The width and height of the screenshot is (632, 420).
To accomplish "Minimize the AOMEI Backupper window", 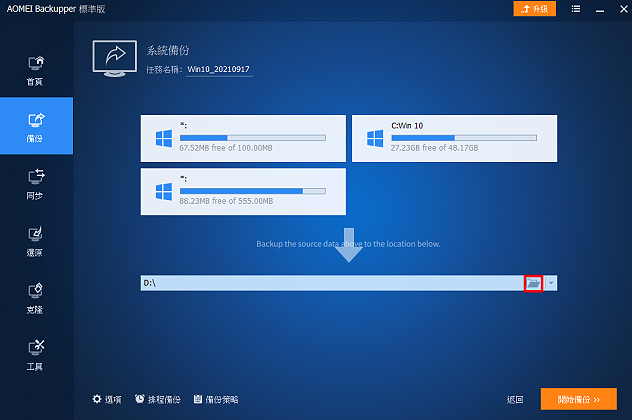I will coord(600,10).
